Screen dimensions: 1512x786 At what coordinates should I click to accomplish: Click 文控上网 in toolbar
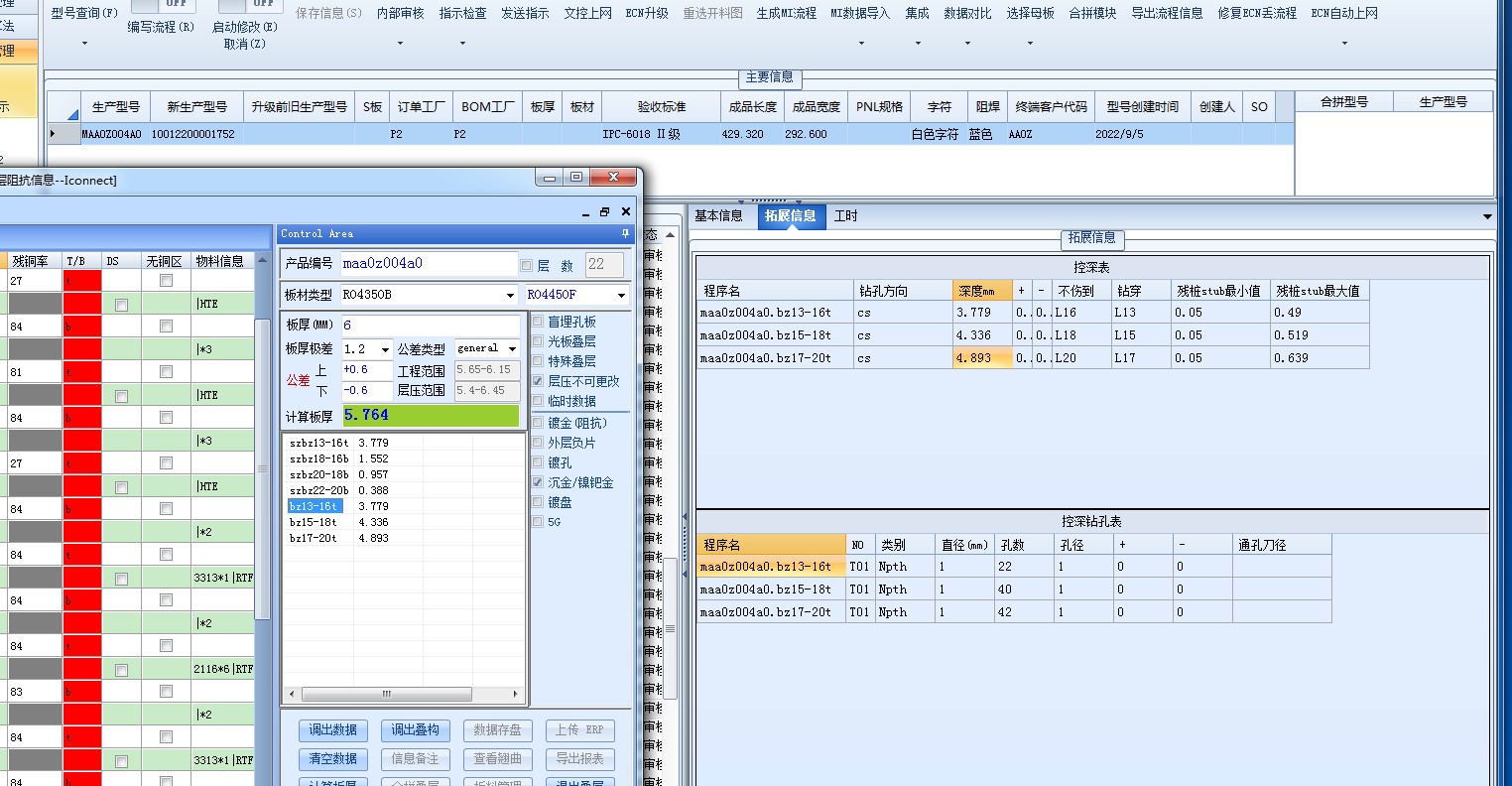(587, 14)
